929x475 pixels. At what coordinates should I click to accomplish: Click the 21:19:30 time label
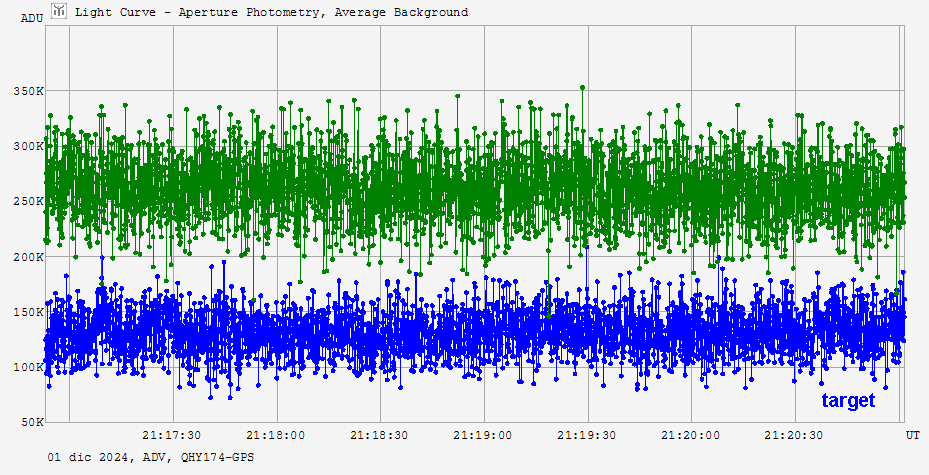coord(587,435)
